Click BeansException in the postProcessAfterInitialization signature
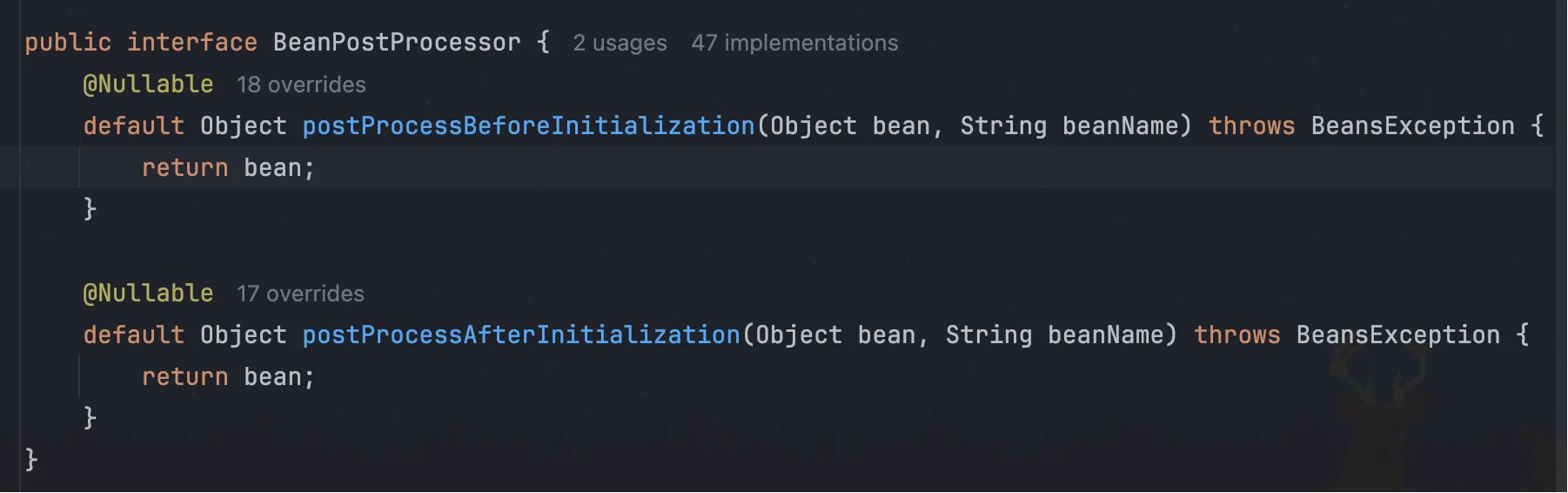 (1397, 334)
